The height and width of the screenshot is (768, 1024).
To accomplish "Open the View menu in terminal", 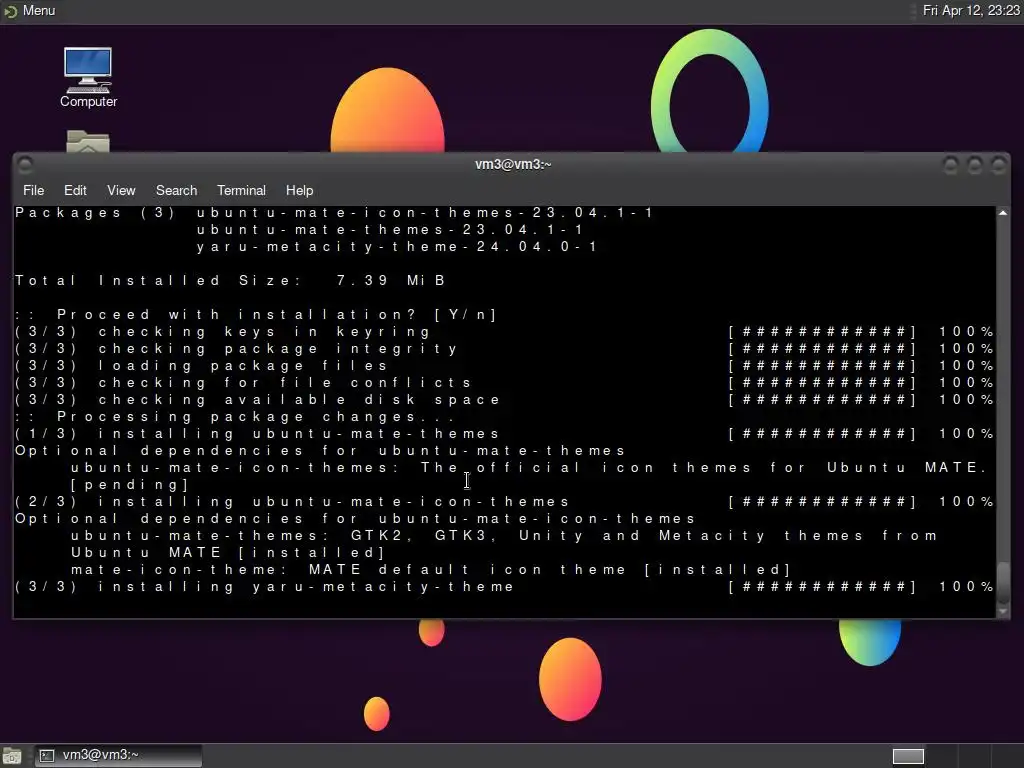I will [x=121, y=190].
